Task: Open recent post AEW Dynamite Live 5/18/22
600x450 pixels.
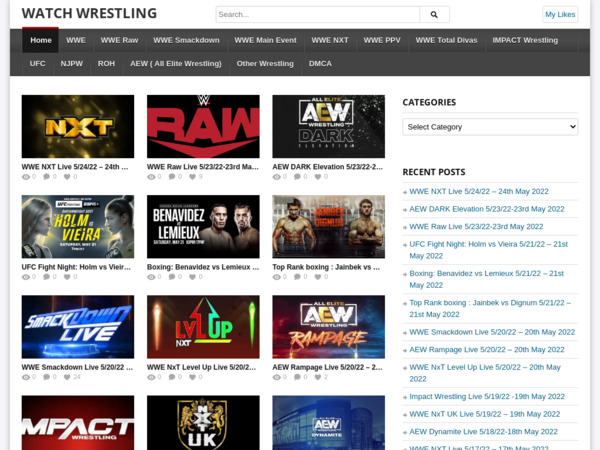Action: point(483,432)
